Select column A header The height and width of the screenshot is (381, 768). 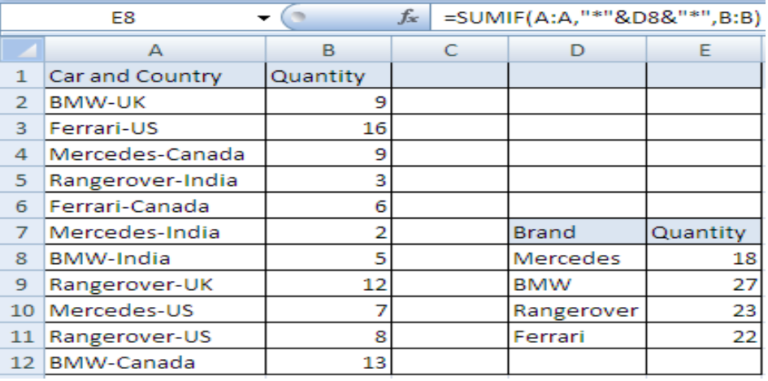[x=155, y=50]
